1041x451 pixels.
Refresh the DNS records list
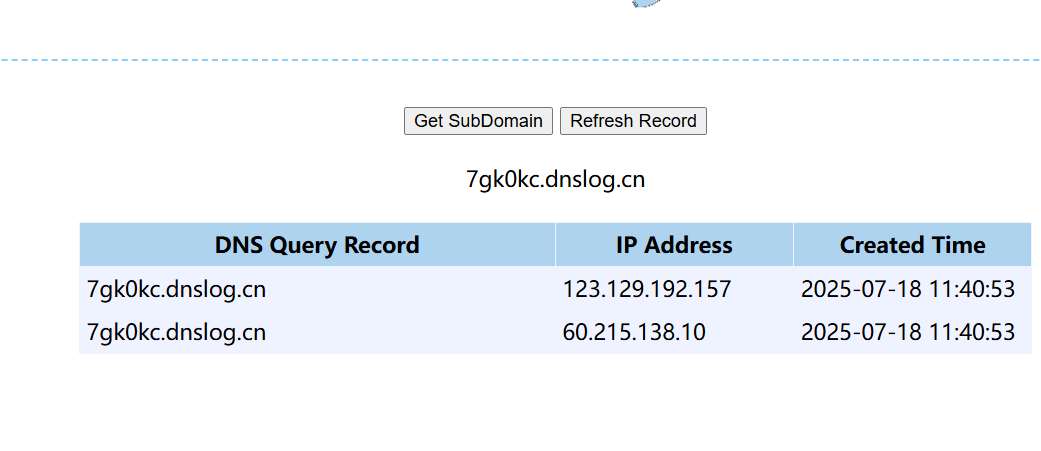[x=633, y=121]
